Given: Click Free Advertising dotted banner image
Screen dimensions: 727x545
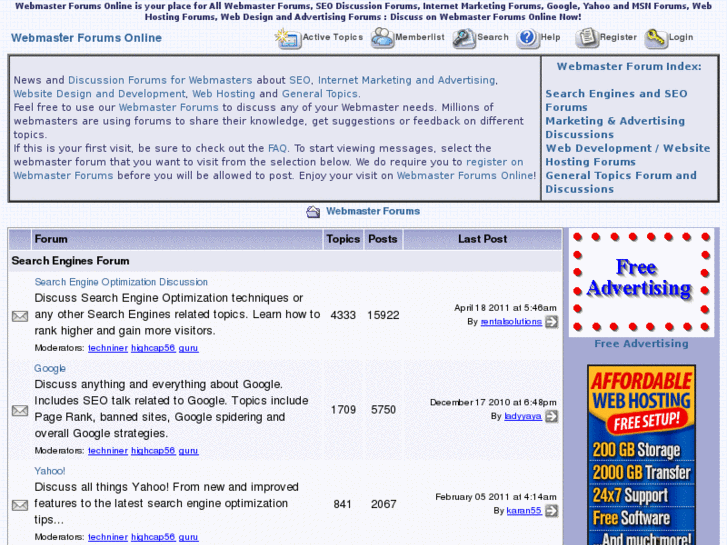Looking at the screenshot, I should coord(641,282).
